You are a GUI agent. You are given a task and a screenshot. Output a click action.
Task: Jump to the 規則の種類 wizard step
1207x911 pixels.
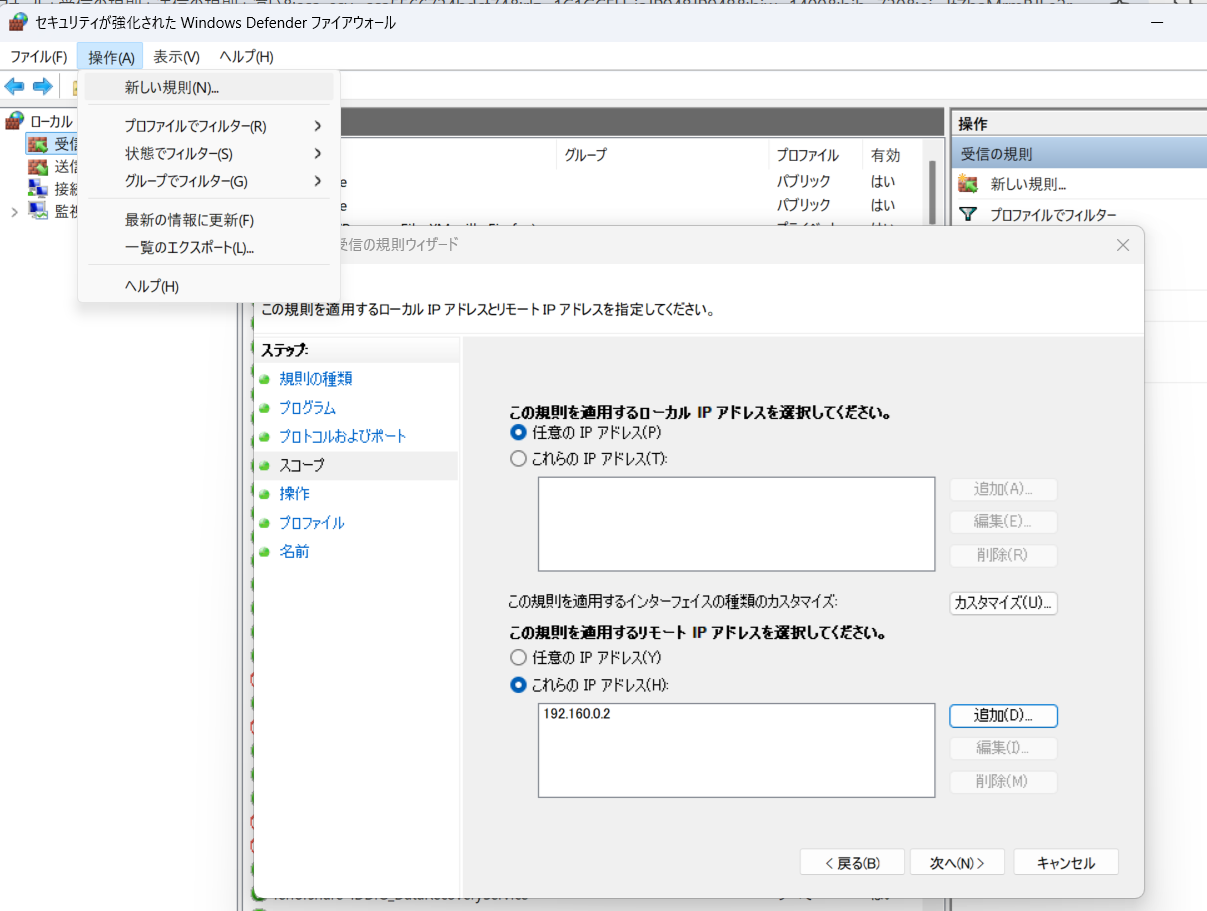tap(316, 379)
